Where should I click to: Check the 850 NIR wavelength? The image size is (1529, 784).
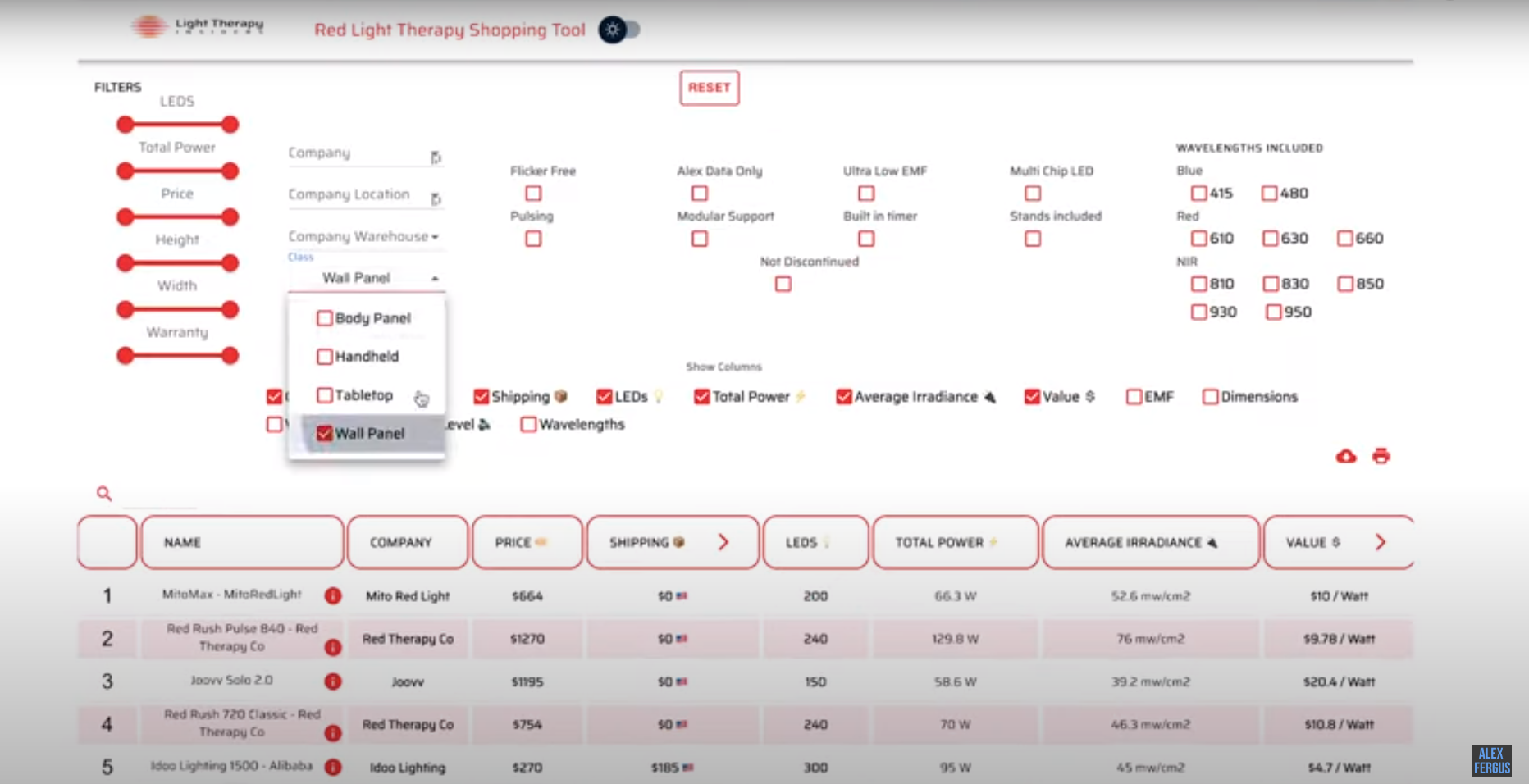tap(1345, 284)
